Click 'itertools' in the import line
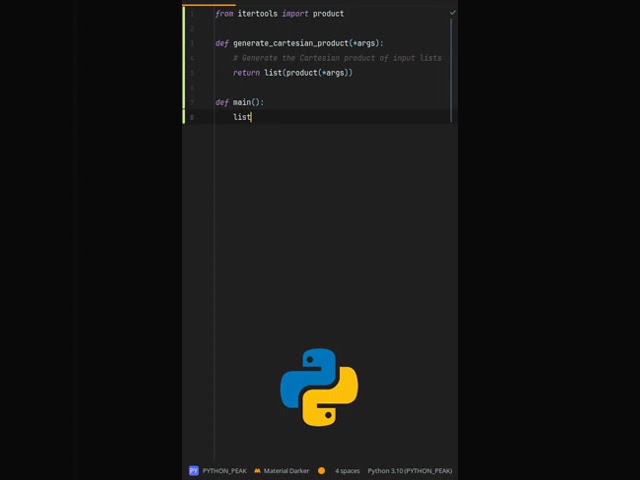The image size is (640, 480). (258, 14)
